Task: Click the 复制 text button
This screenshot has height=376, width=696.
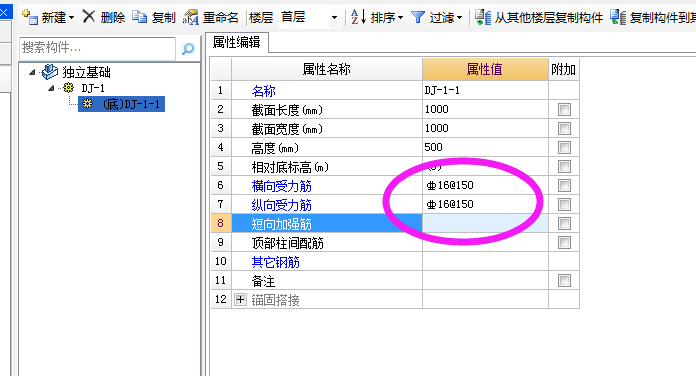Action: pos(164,18)
